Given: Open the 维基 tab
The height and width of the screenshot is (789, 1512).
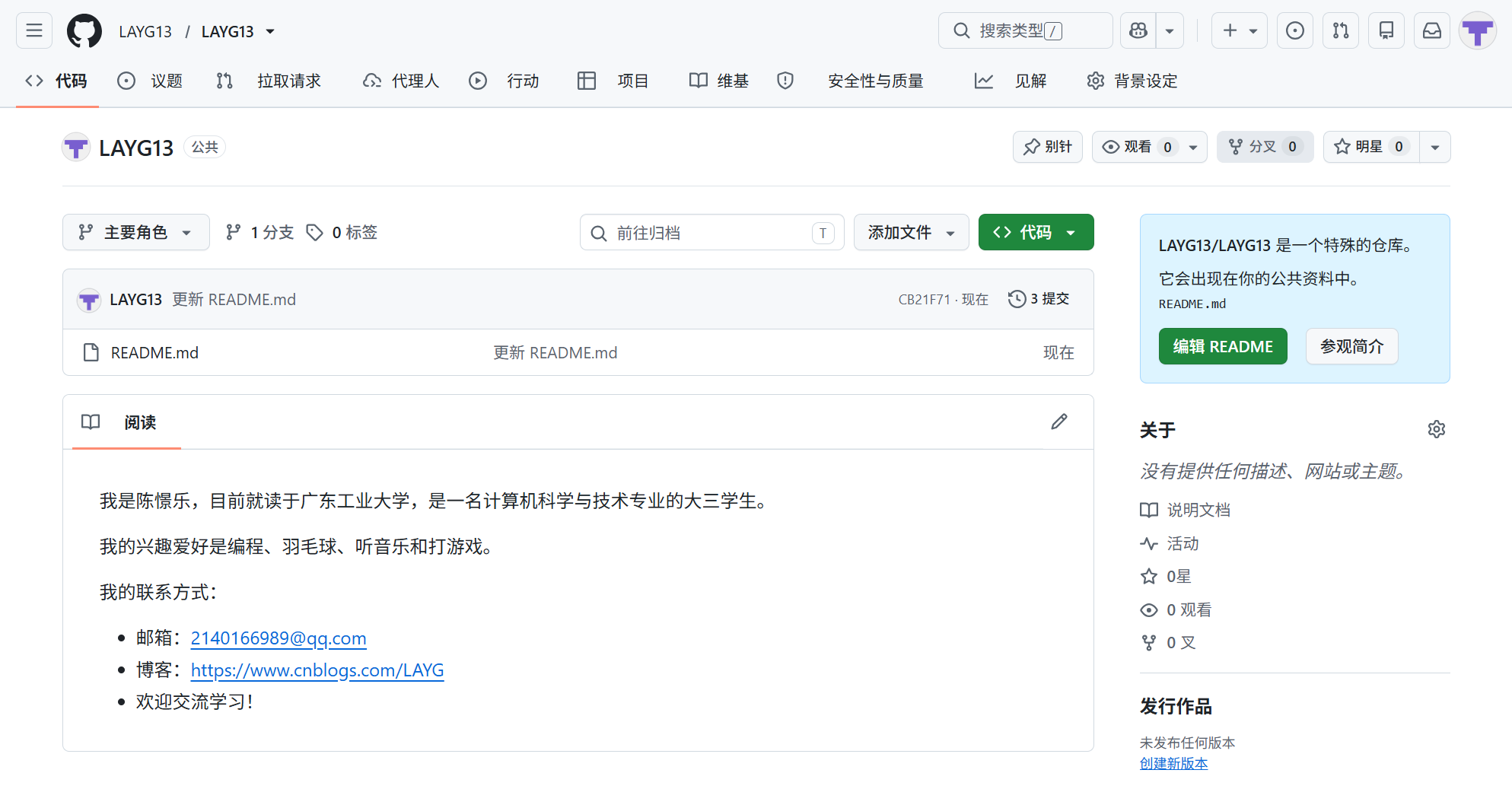Looking at the screenshot, I should (x=719, y=81).
